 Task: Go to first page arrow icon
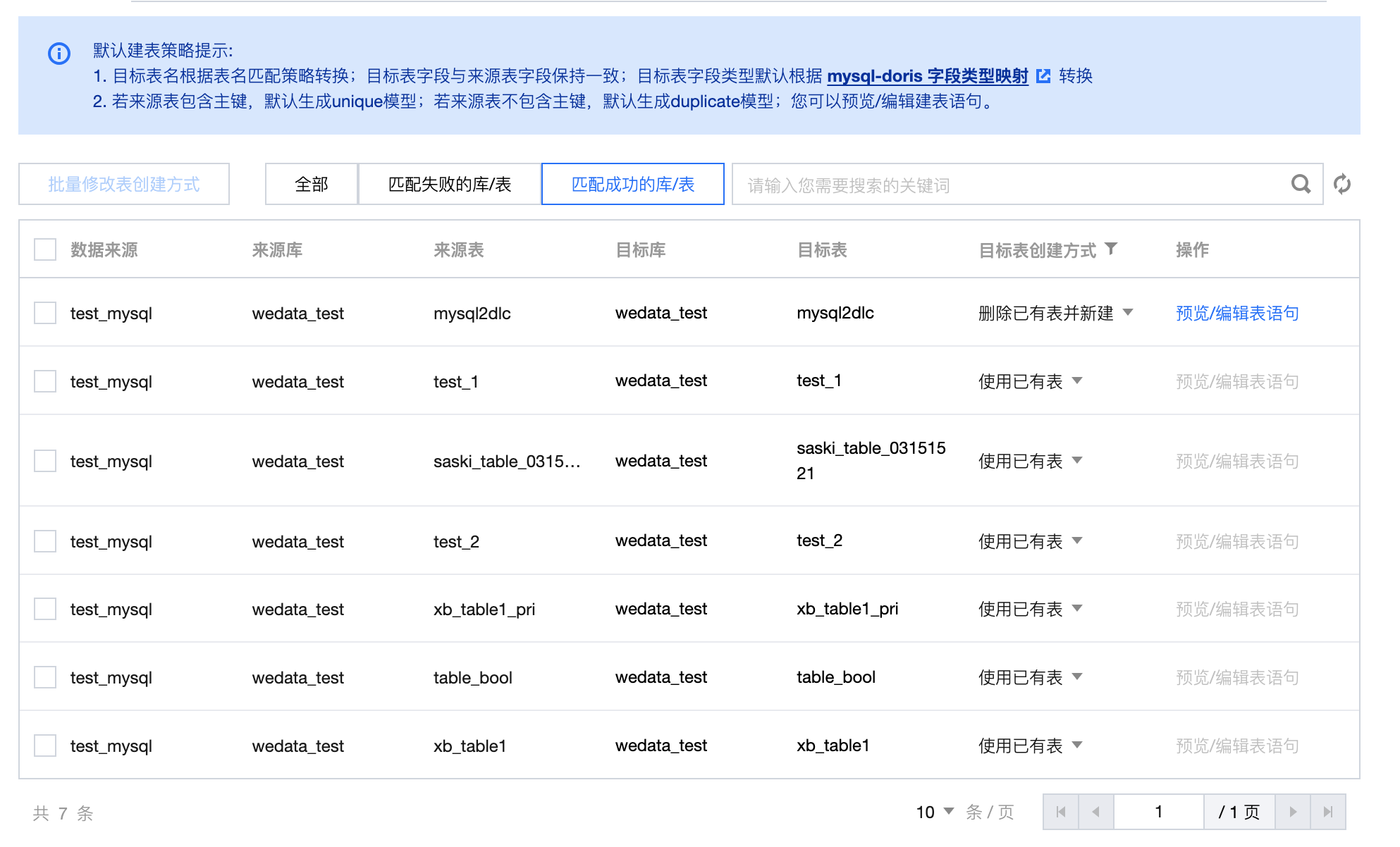coord(1061,812)
